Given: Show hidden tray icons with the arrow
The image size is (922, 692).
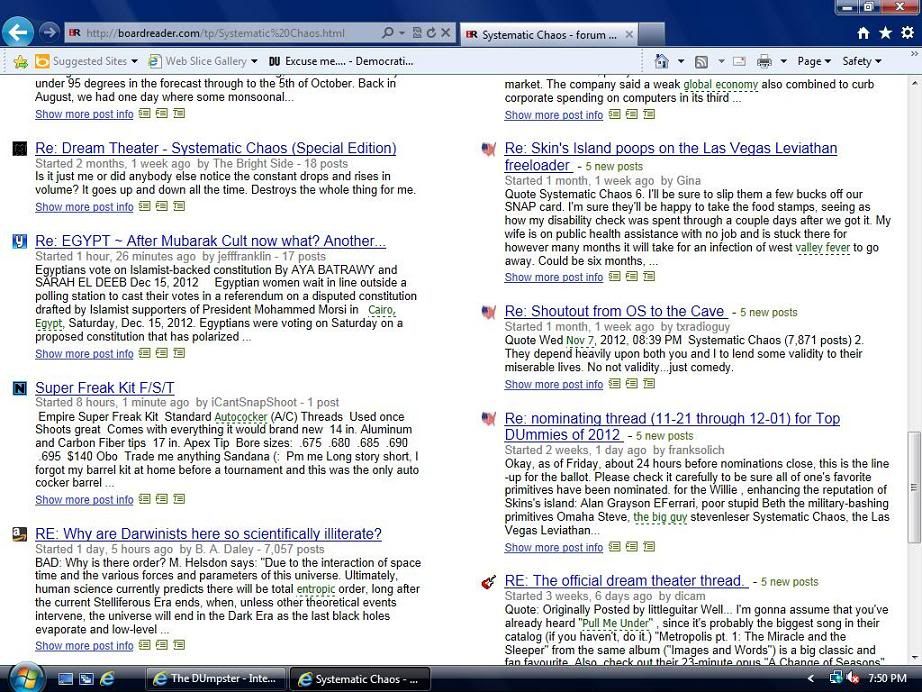Looking at the screenshot, I should (x=811, y=678).
